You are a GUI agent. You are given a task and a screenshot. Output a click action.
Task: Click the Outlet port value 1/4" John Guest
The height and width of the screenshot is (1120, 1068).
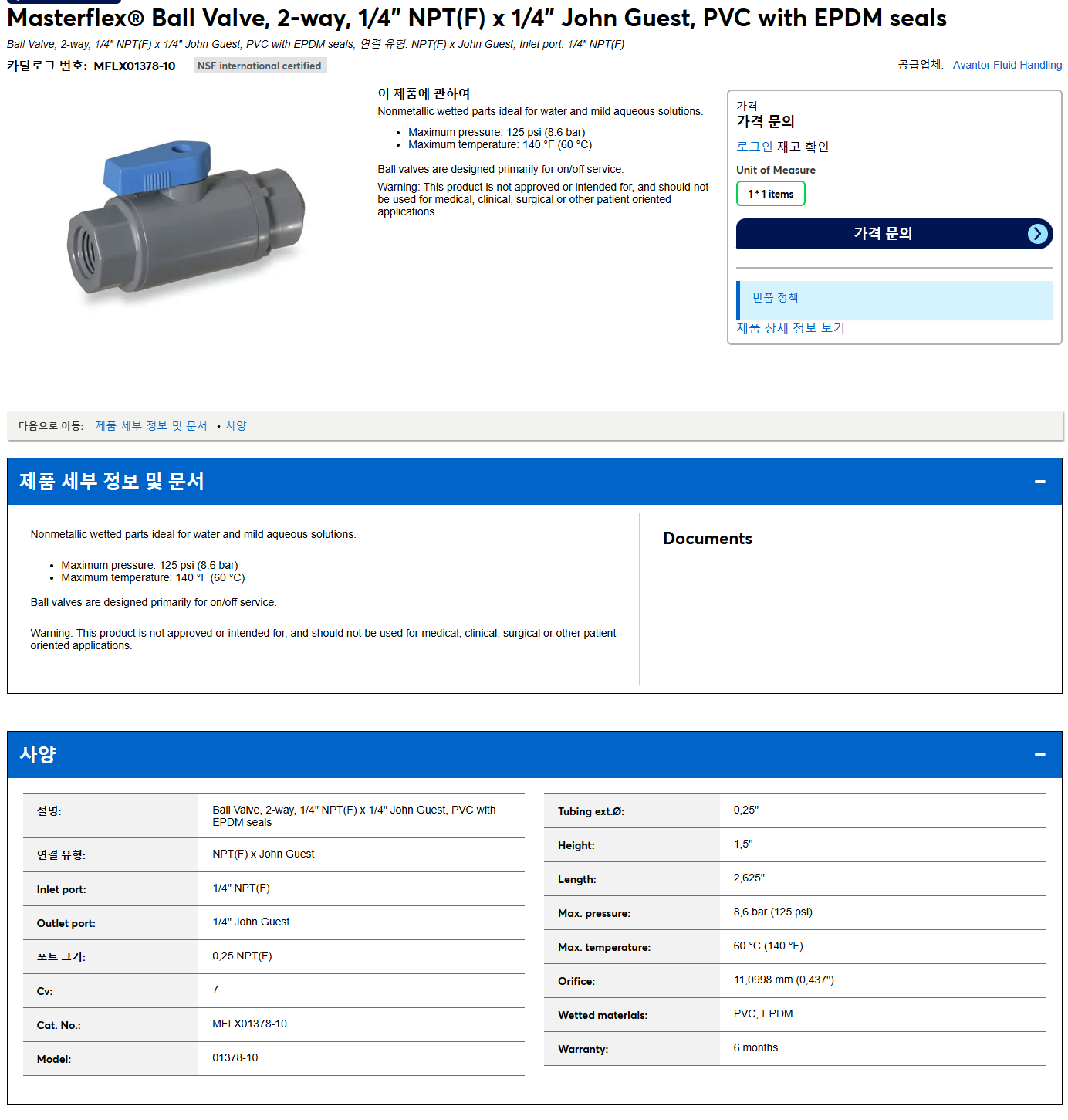click(251, 922)
